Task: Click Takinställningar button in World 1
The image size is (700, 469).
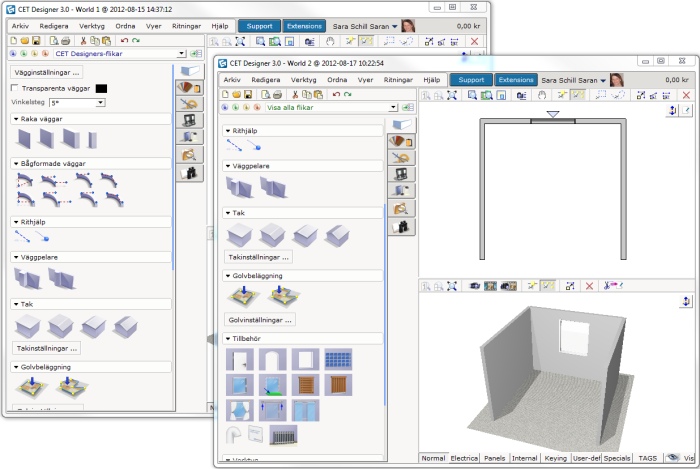Action: click(46, 348)
